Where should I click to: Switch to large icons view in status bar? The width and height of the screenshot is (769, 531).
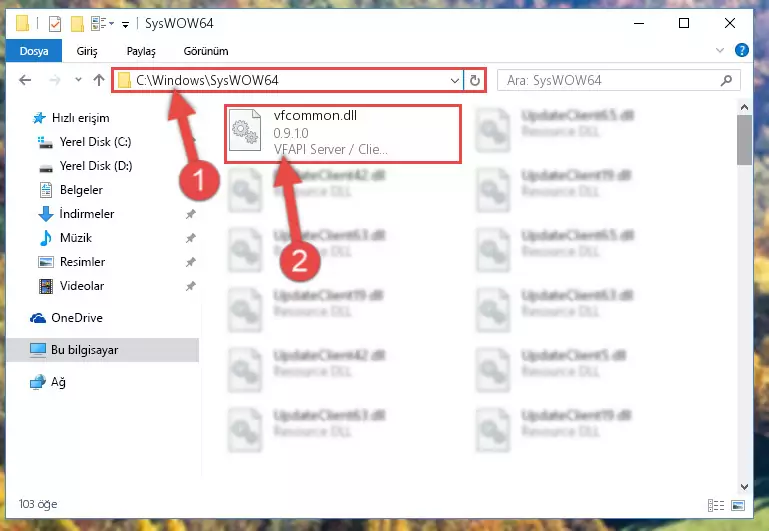[738, 505]
